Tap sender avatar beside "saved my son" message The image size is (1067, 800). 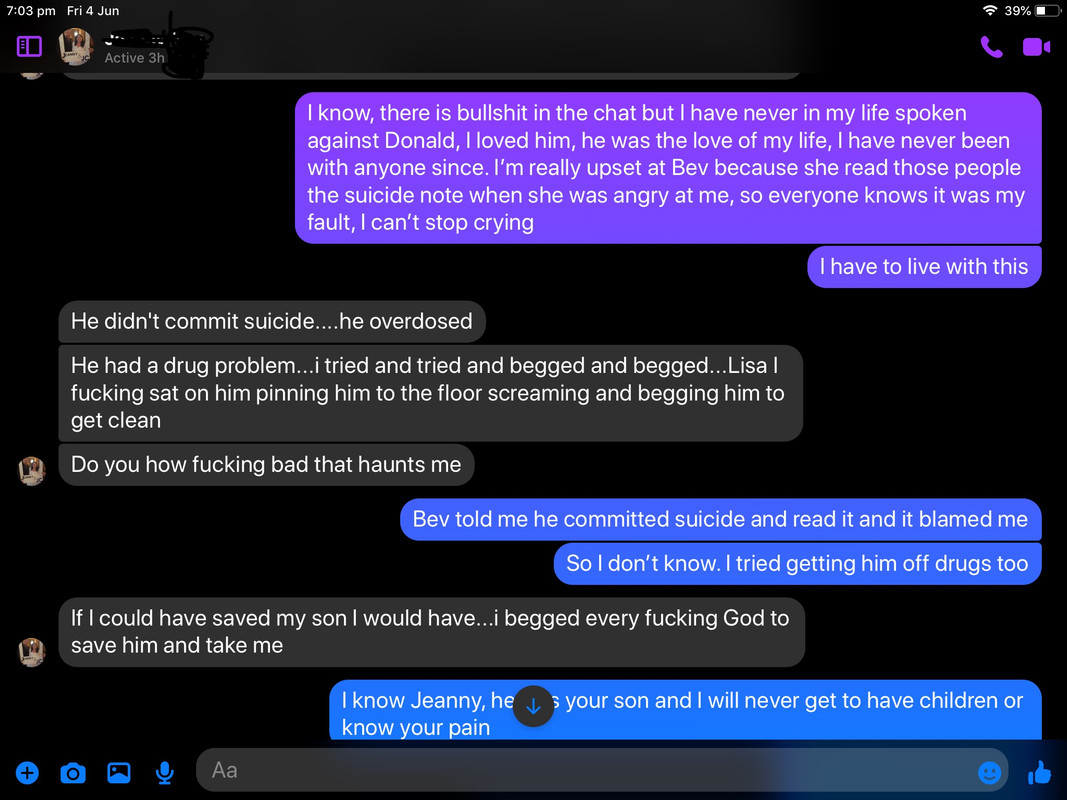[x=31, y=652]
